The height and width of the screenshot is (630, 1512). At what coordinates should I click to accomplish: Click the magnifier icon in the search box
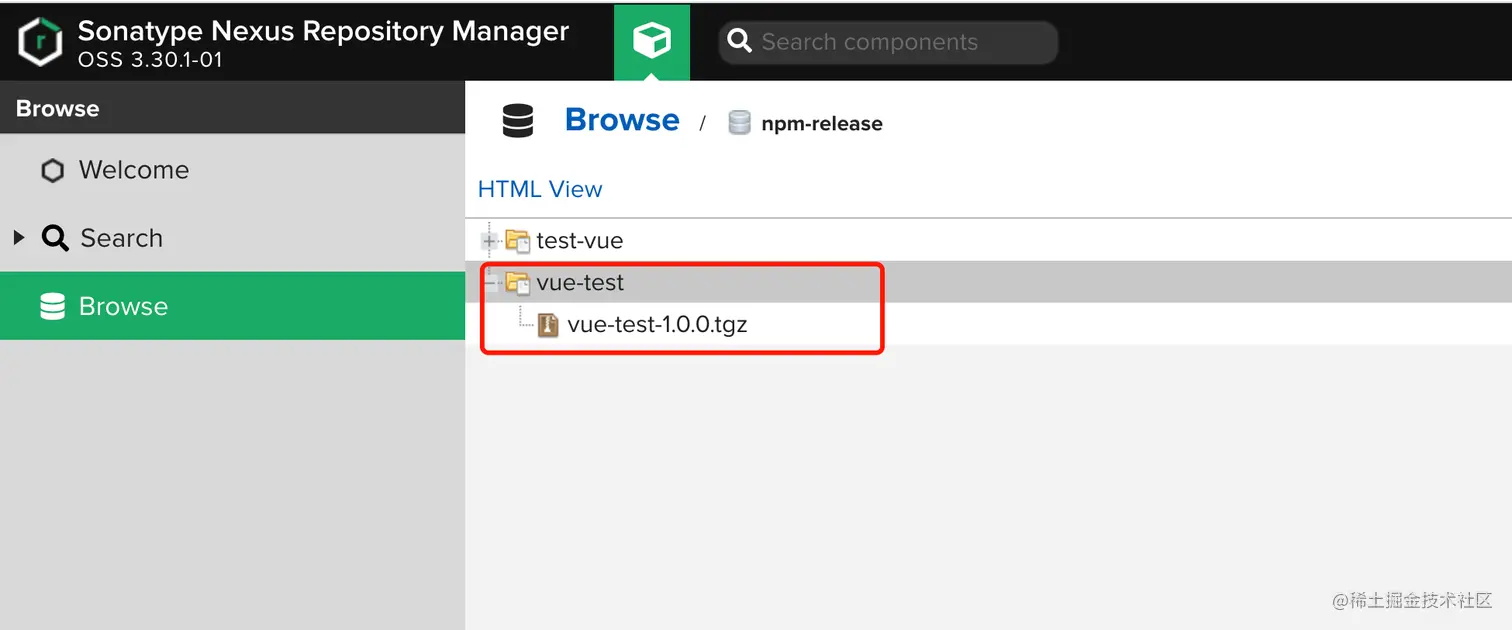click(739, 42)
